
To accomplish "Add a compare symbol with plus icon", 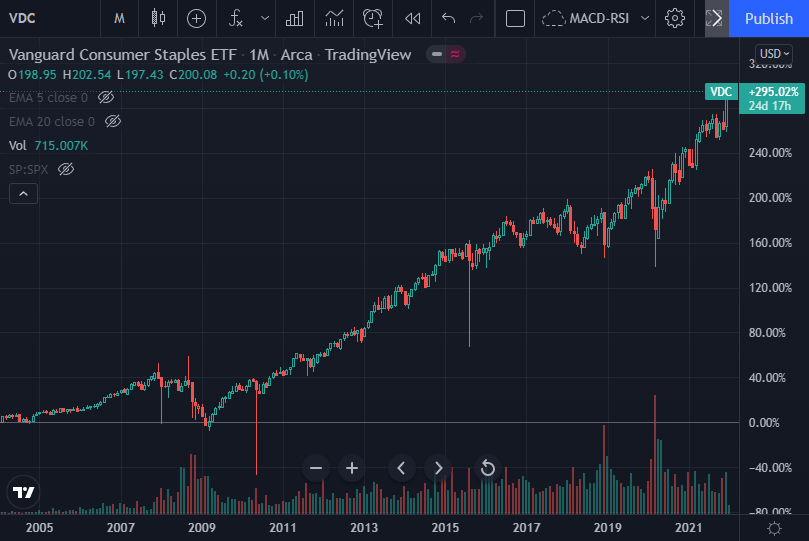I will (x=196, y=19).
